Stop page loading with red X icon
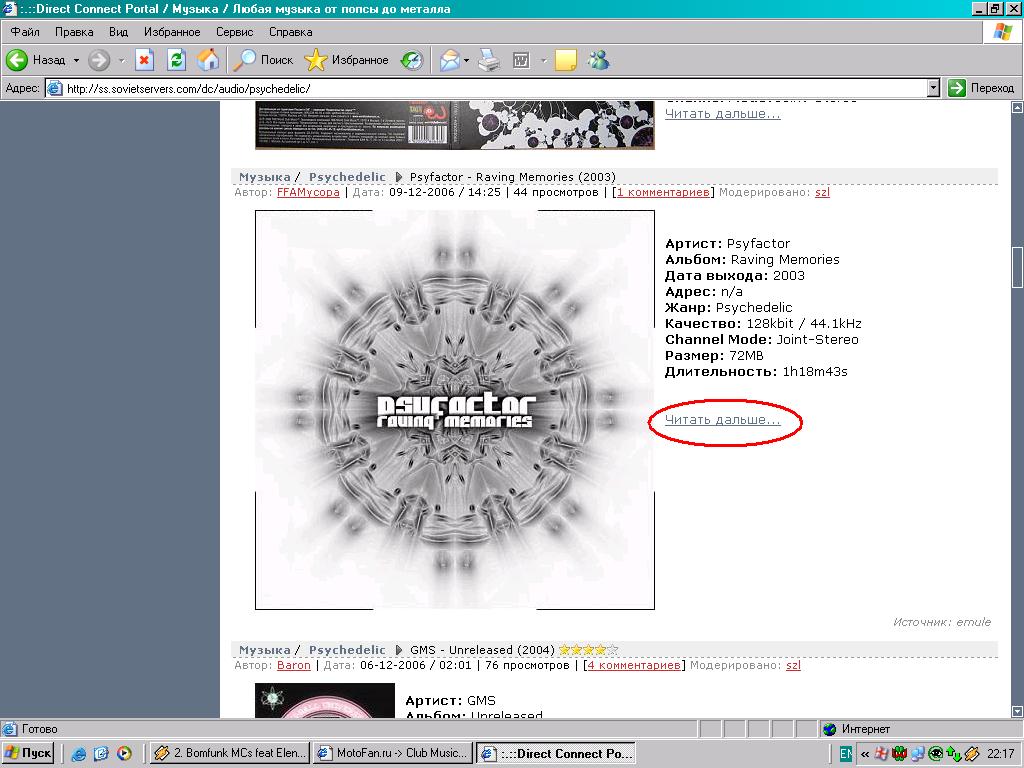Image resolution: width=1024 pixels, height=768 pixels. pyautogui.click(x=144, y=60)
